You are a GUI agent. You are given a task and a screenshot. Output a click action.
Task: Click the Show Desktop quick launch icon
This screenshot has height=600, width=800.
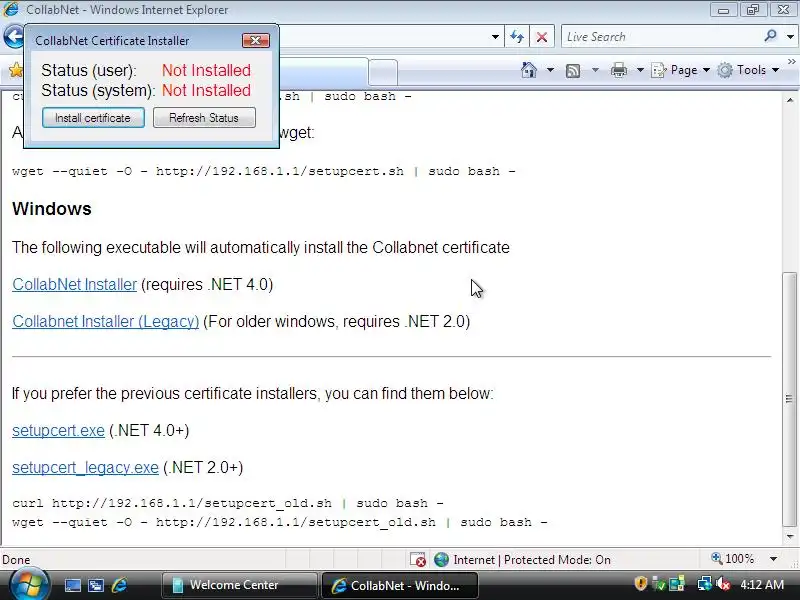coord(72,585)
